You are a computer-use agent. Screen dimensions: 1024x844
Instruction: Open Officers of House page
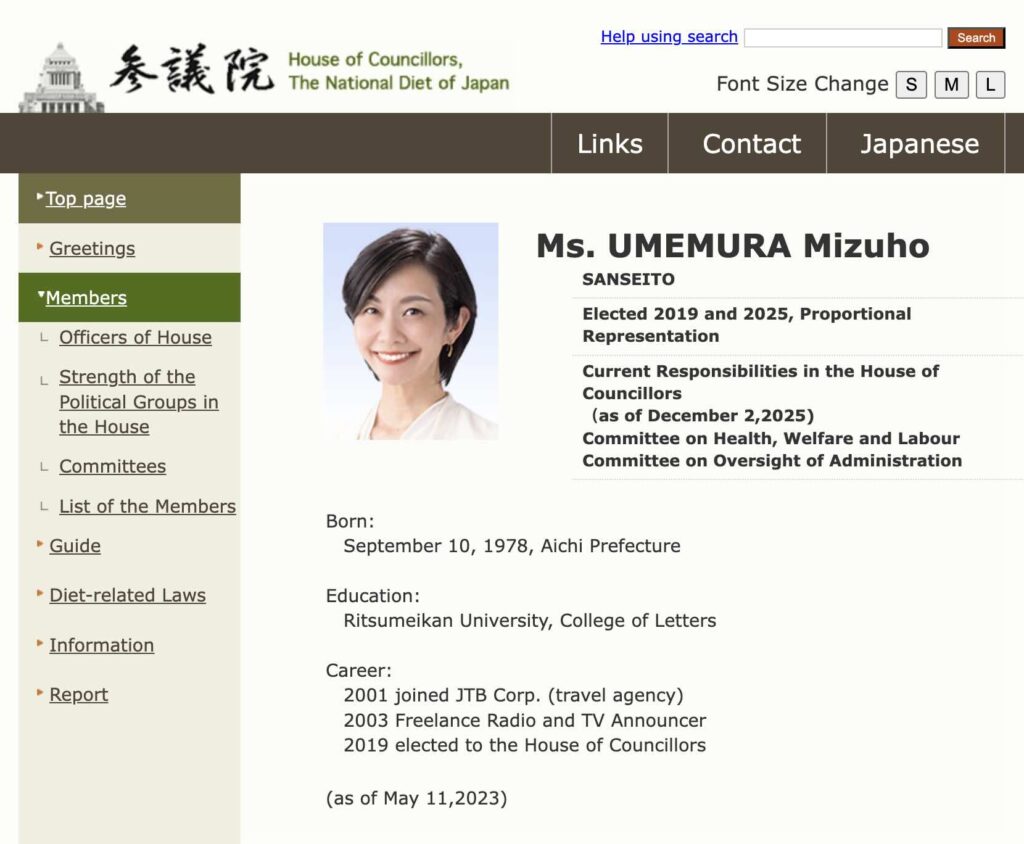[135, 338]
